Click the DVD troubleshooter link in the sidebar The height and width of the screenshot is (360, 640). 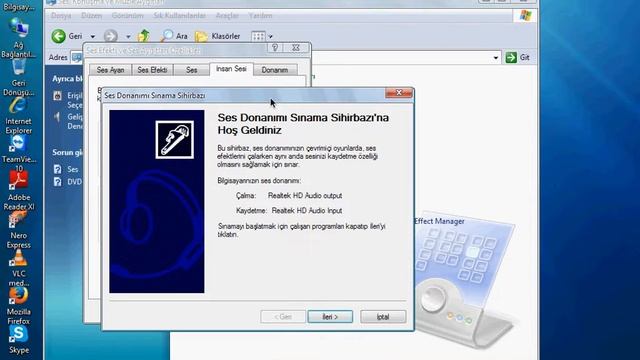tap(75, 182)
